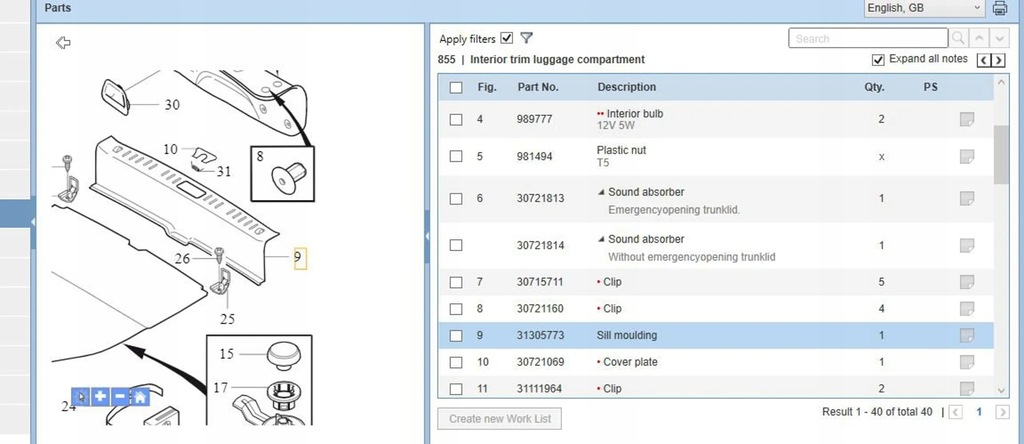The height and width of the screenshot is (444, 1024).
Task: Click the Description column header
Action: point(626,87)
